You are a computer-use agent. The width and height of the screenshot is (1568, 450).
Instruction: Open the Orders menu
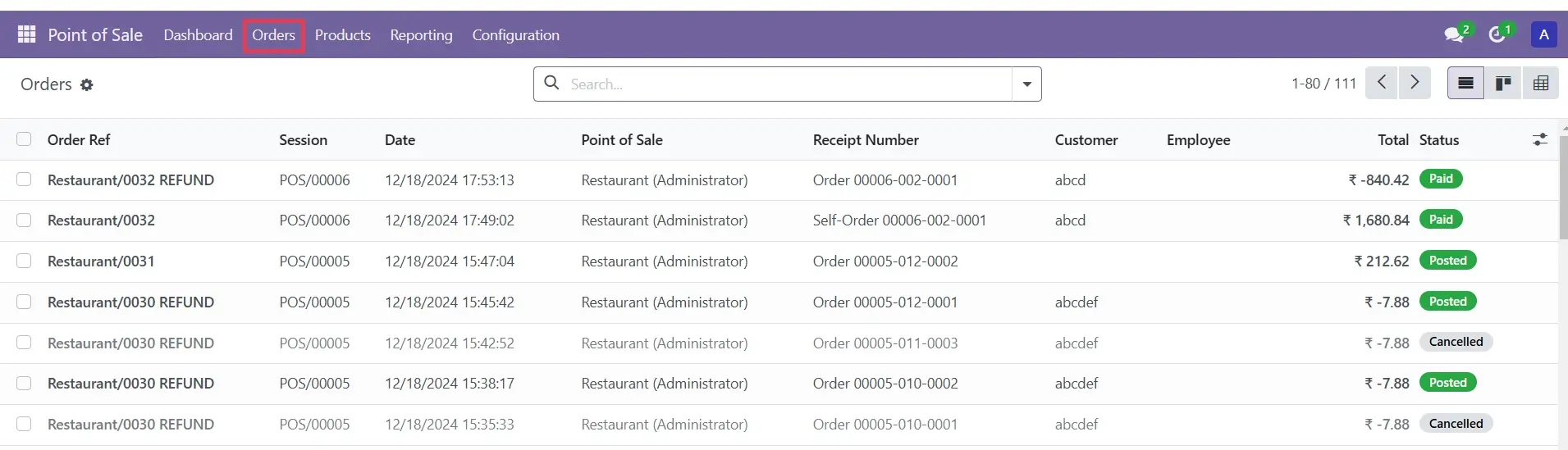[273, 35]
